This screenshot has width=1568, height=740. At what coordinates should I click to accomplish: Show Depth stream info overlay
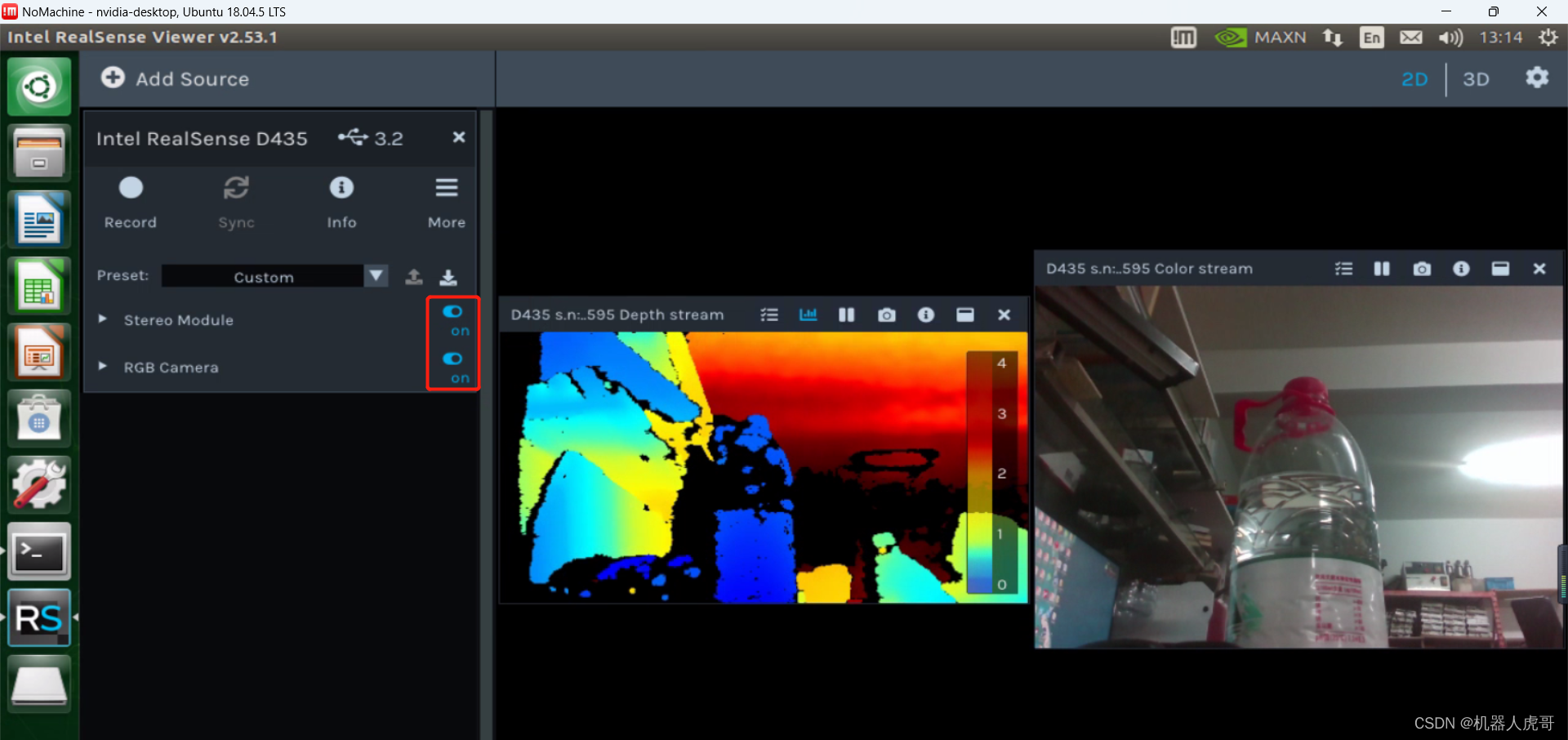tap(925, 314)
